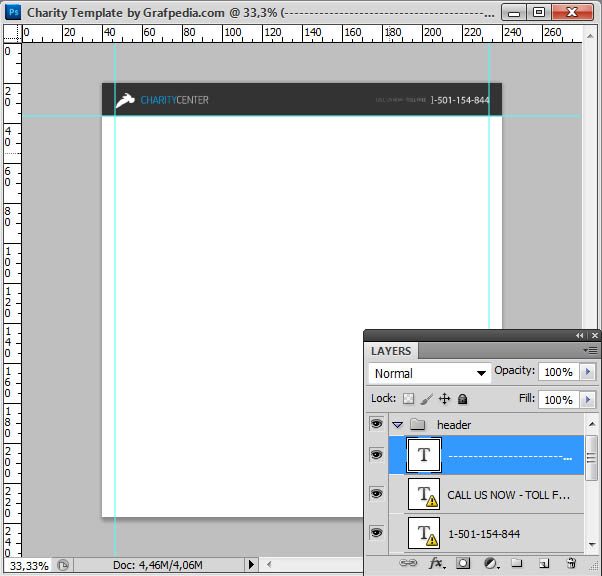Image resolution: width=602 pixels, height=576 pixels.
Task: Open the status bar Doc info arrow
Action: pyautogui.click(x=251, y=564)
